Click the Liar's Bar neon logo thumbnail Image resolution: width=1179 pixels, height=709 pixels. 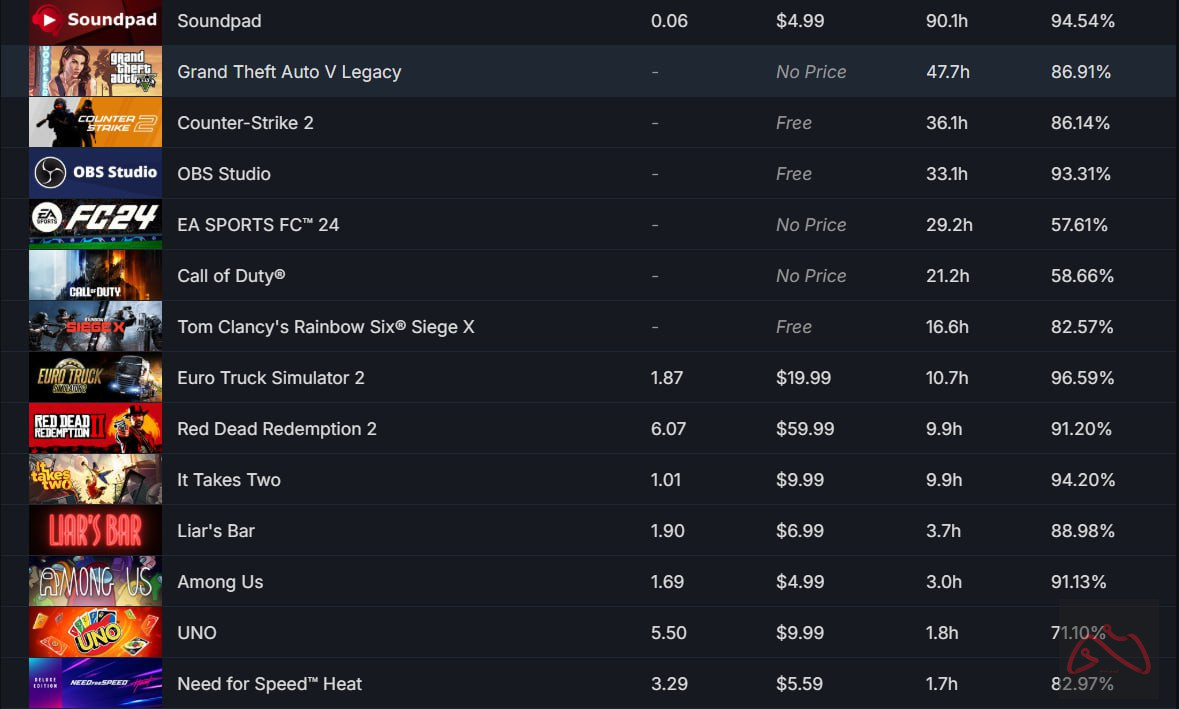click(x=95, y=531)
